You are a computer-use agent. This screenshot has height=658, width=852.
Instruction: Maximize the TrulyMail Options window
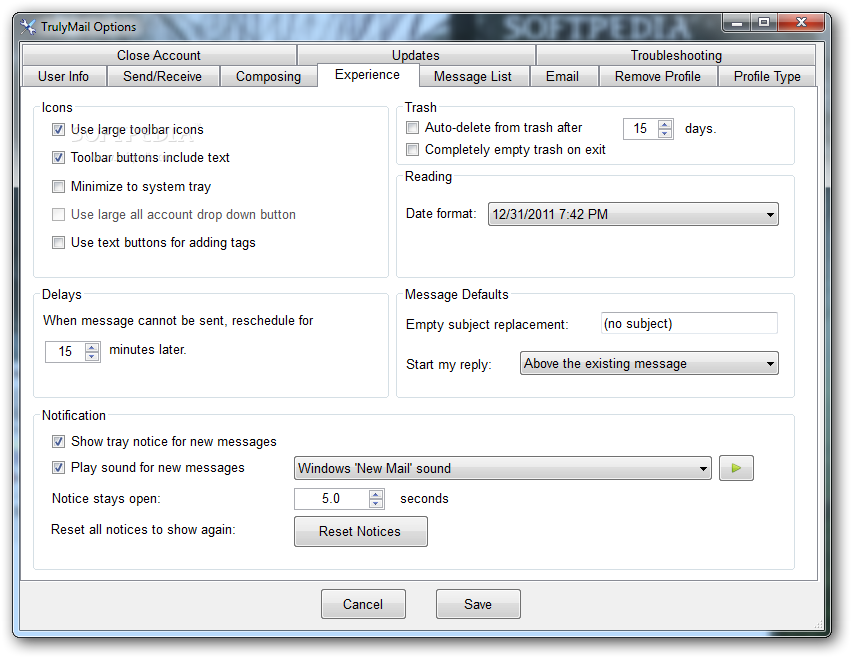(764, 22)
